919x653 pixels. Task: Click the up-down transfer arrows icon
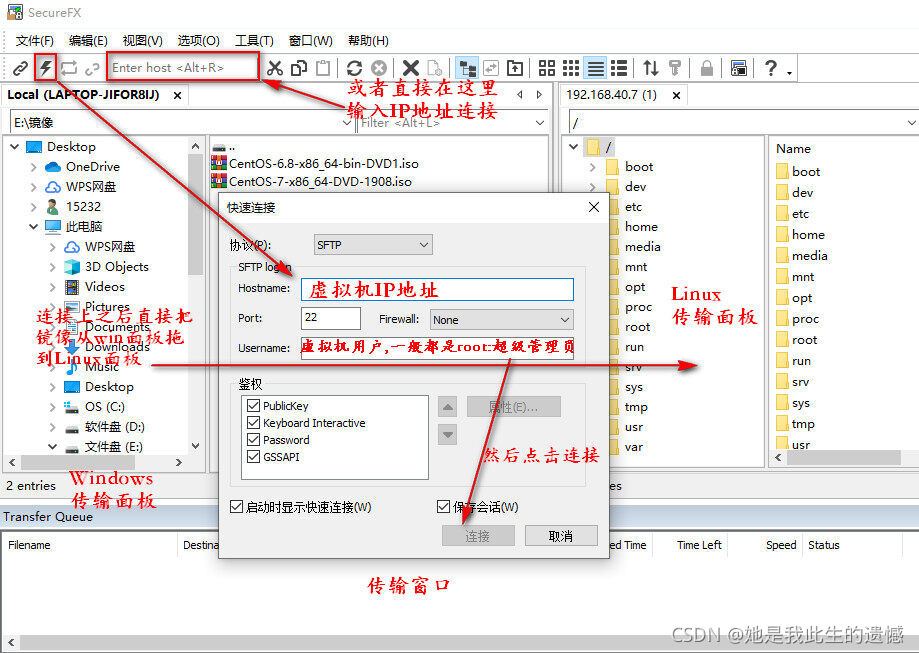[x=651, y=68]
